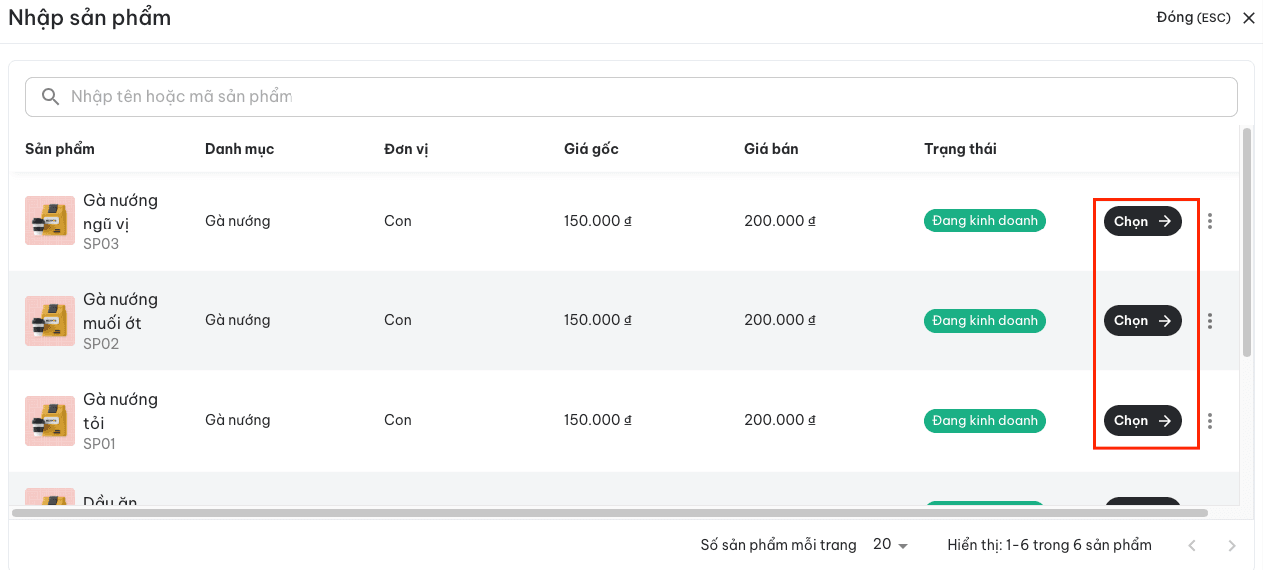Click the Đang kinh doanh badge for SP03
This screenshot has width=1263, height=570.
(985, 221)
